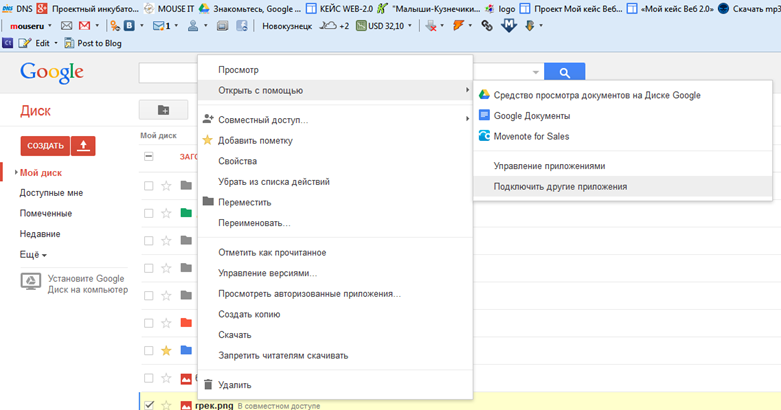Click the Диск heading link
Image resolution: width=781 pixels, height=410 pixels.
[35, 111]
